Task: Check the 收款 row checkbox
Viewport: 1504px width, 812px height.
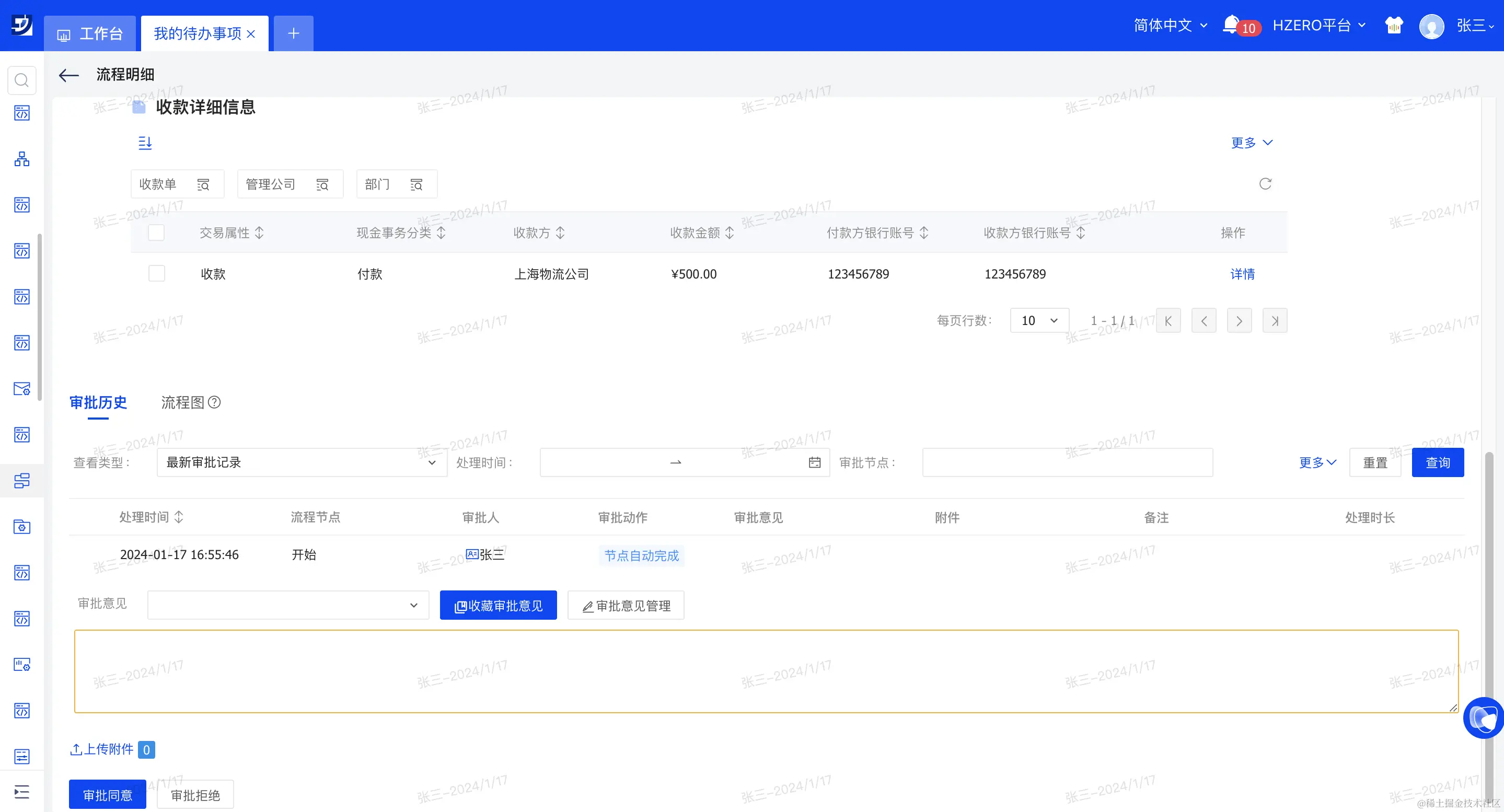Action: pos(156,273)
